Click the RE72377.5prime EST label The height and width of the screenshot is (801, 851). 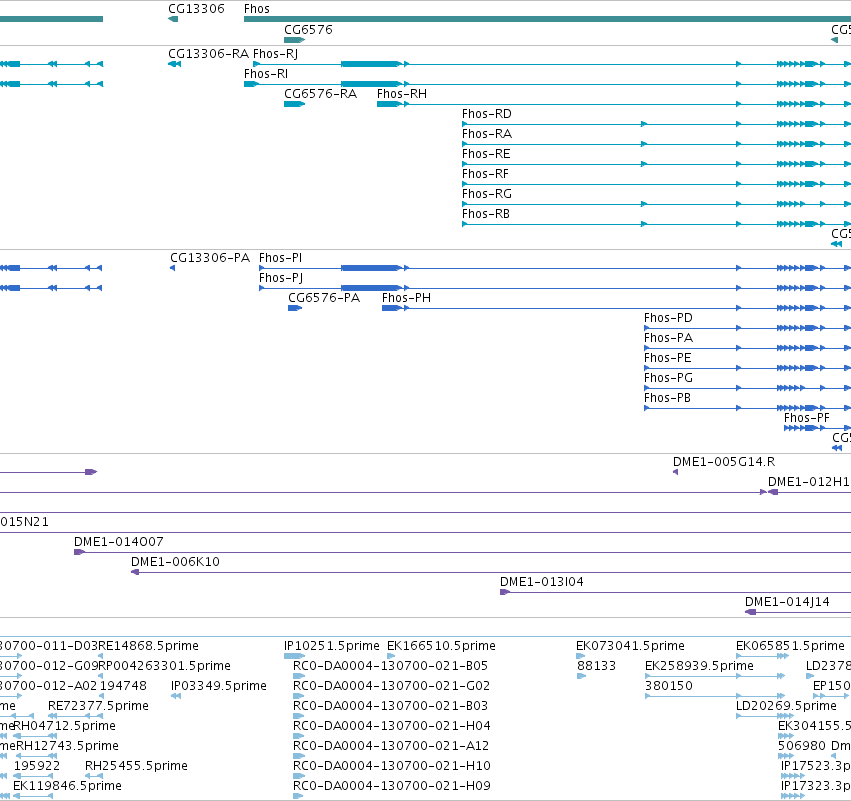point(98,706)
